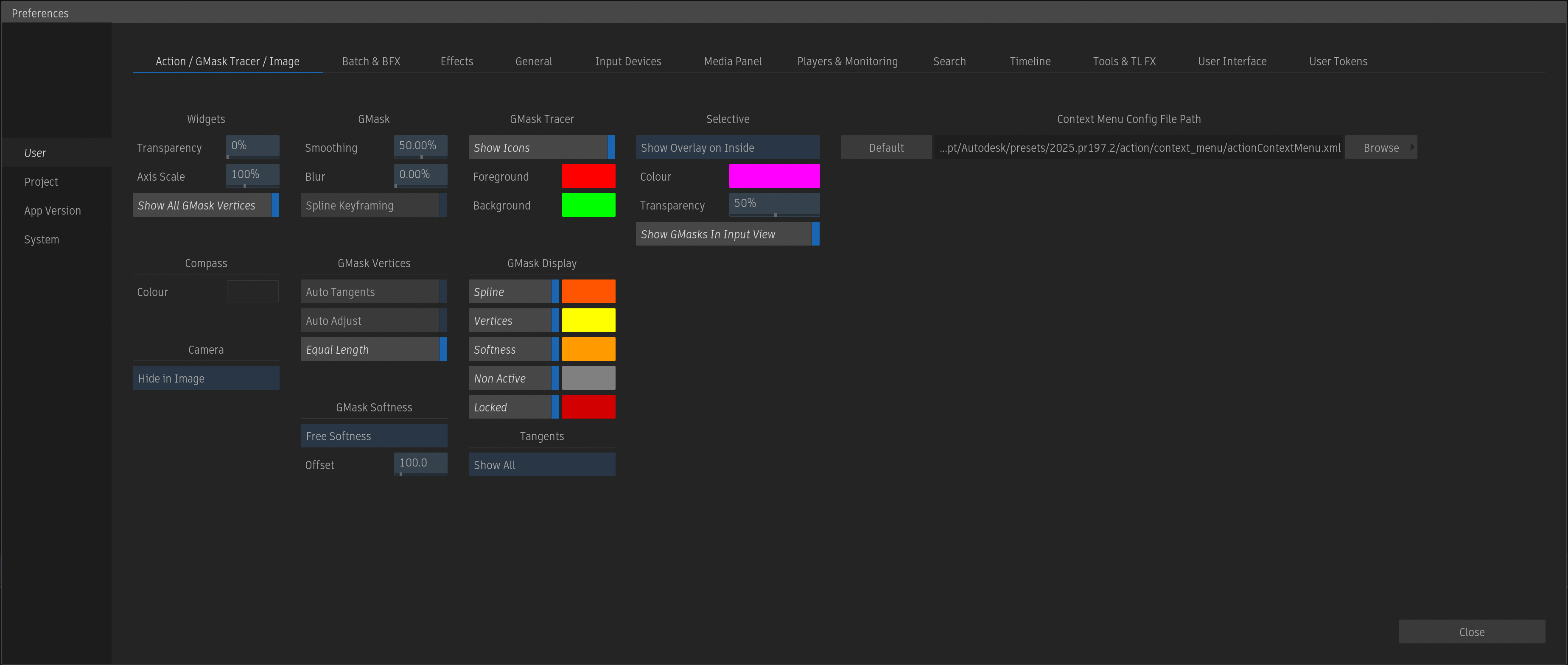1568x665 pixels.
Task: Open Show Overlay on Inside dropdown
Action: tap(727, 148)
